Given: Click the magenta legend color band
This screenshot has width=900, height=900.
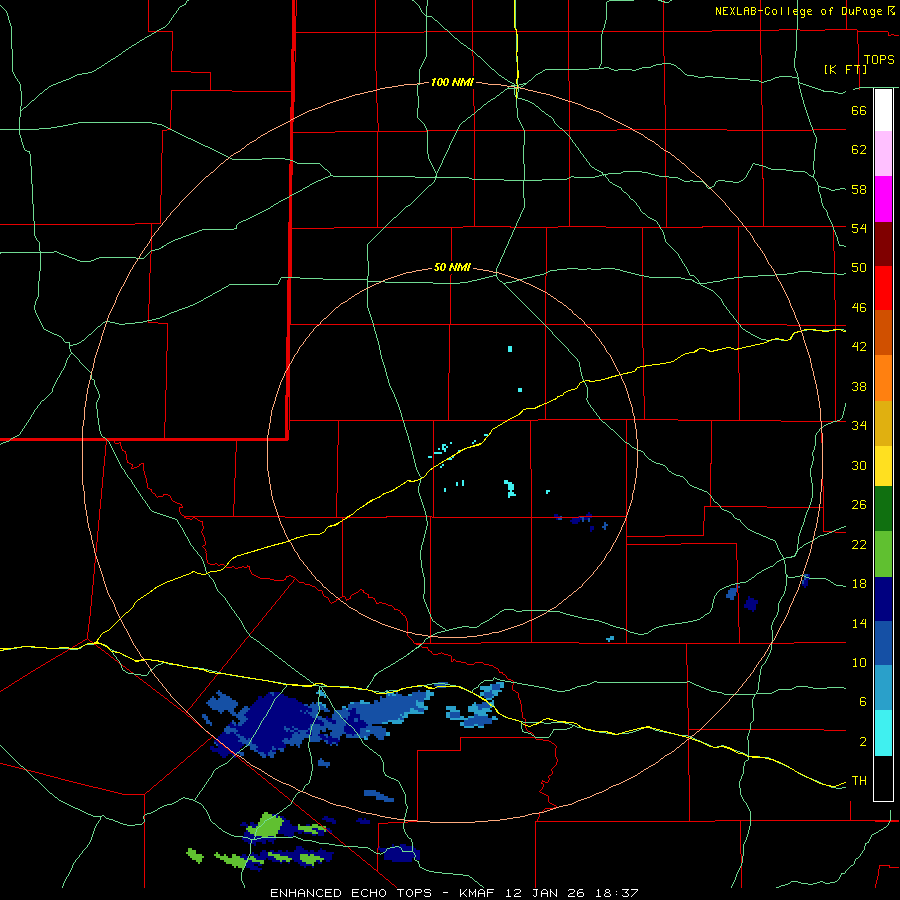Looking at the screenshot, I should click(x=883, y=199).
